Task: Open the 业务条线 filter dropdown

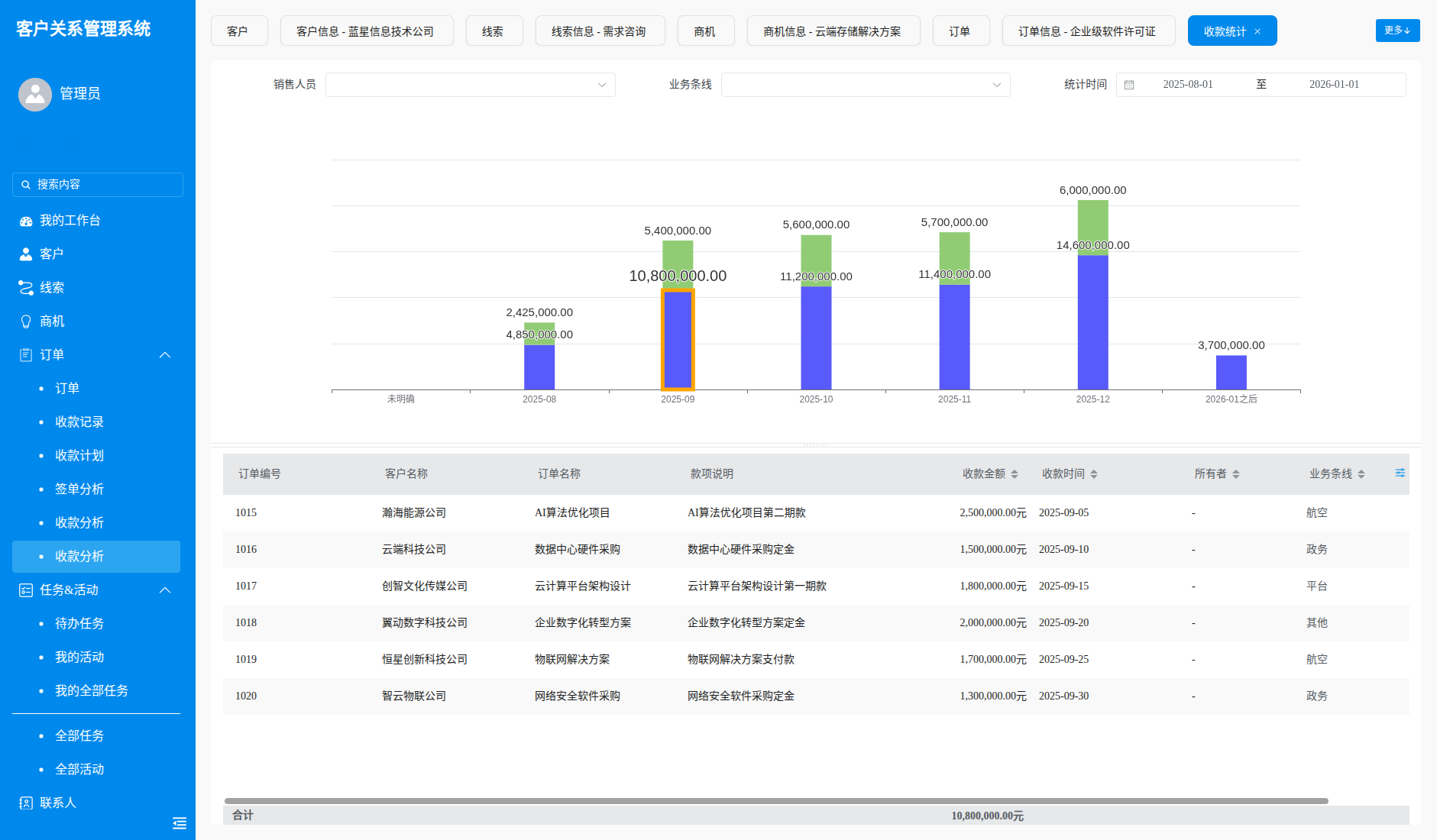Action: point(866,85)
